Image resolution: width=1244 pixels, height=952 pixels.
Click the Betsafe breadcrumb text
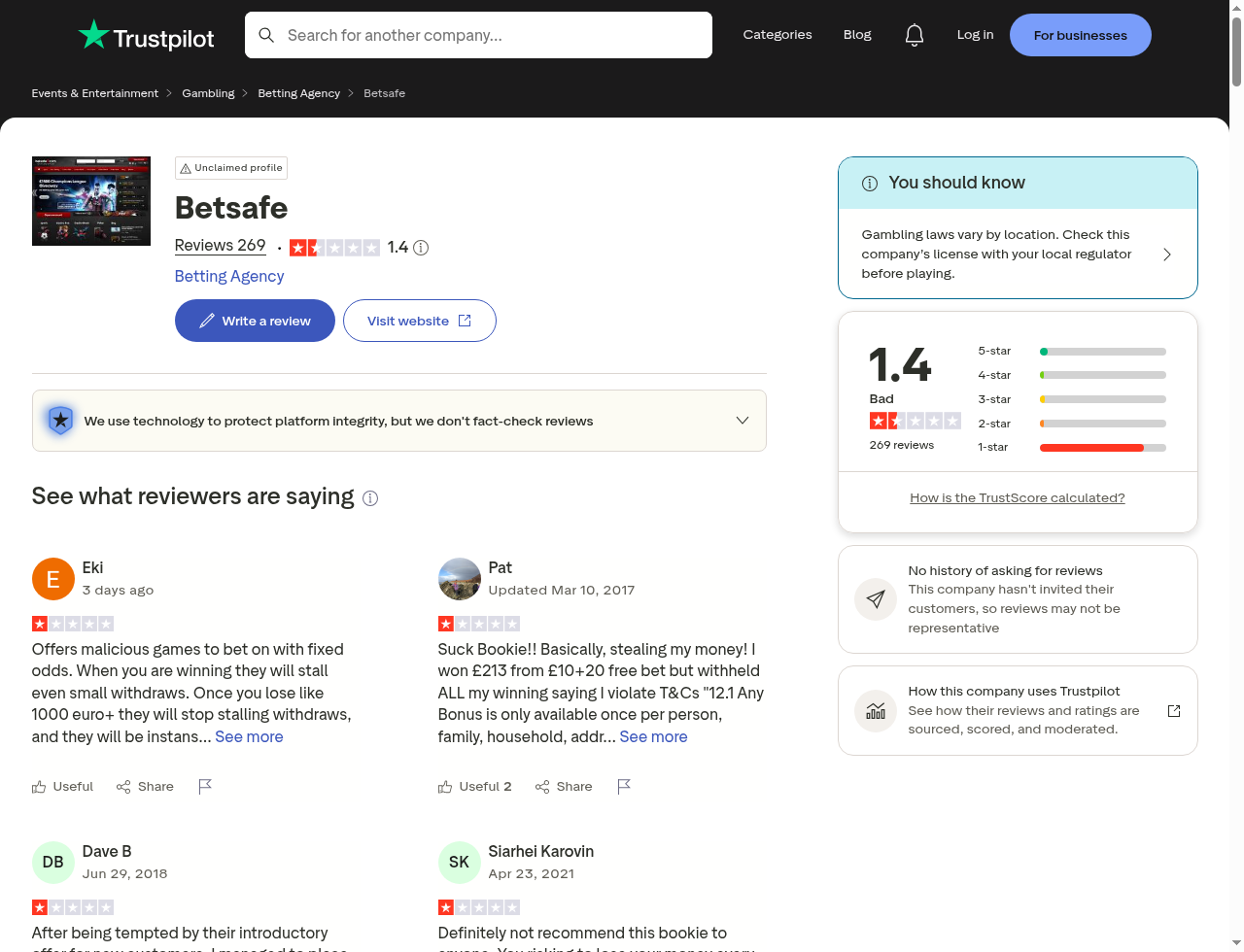(x=385, y=93)
